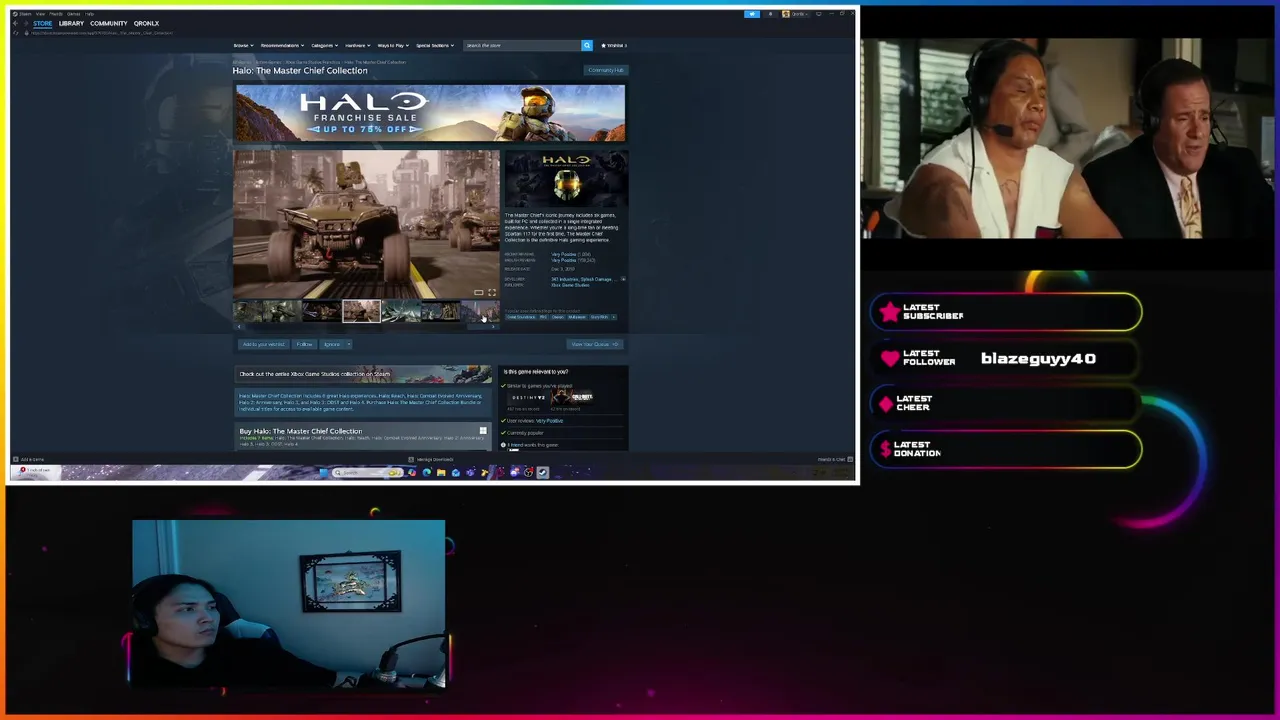Screen dimensions: 1280x720
Task: Click the Very Positive user reviews link
Action: point(549,421)
